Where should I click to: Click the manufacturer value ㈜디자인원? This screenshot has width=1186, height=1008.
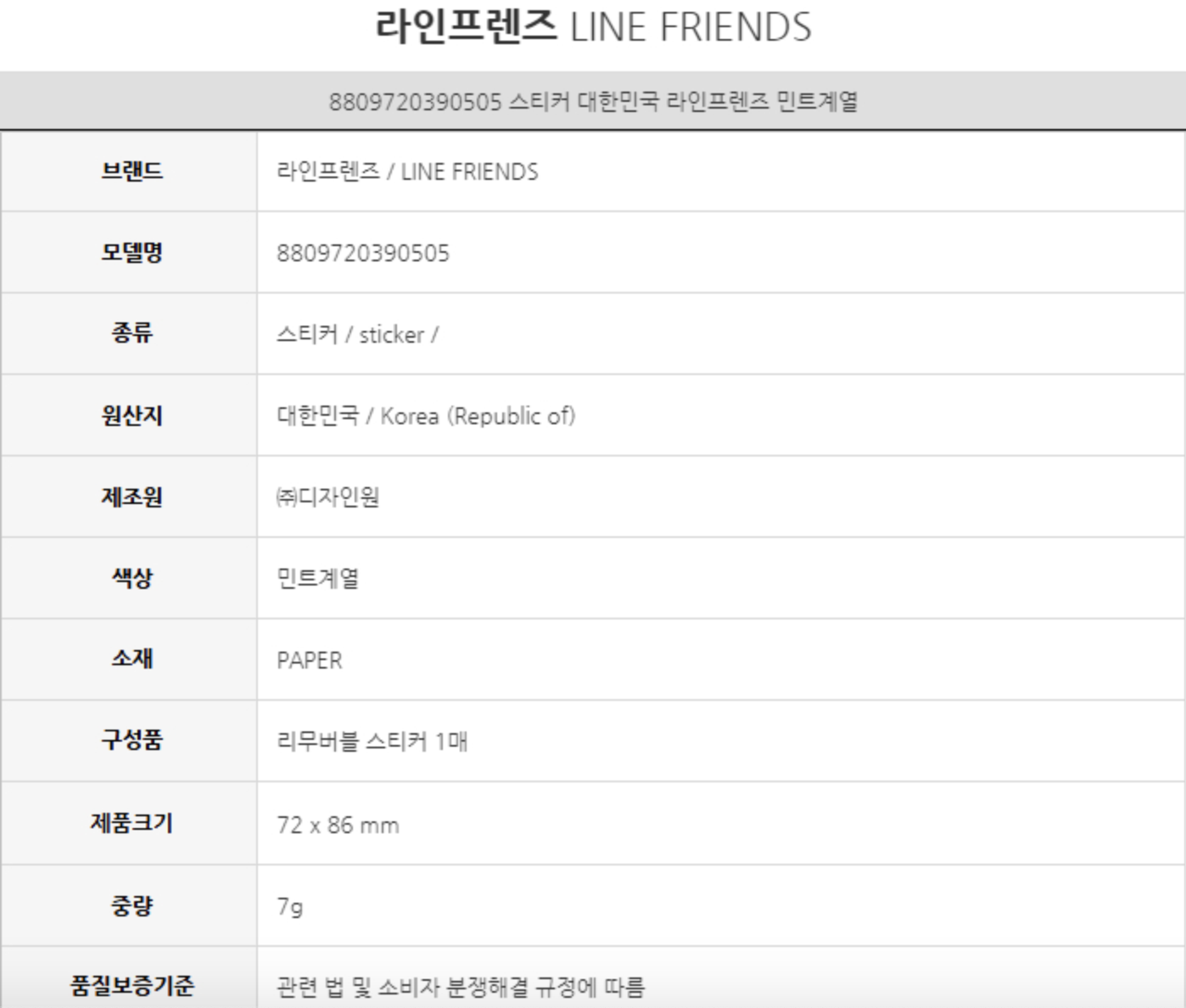coord(327,497)
